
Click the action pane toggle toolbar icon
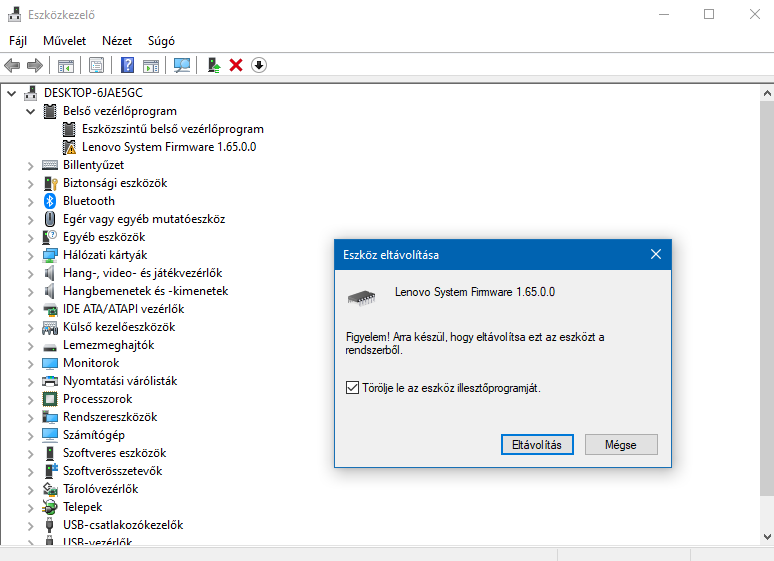coord(151,65)
